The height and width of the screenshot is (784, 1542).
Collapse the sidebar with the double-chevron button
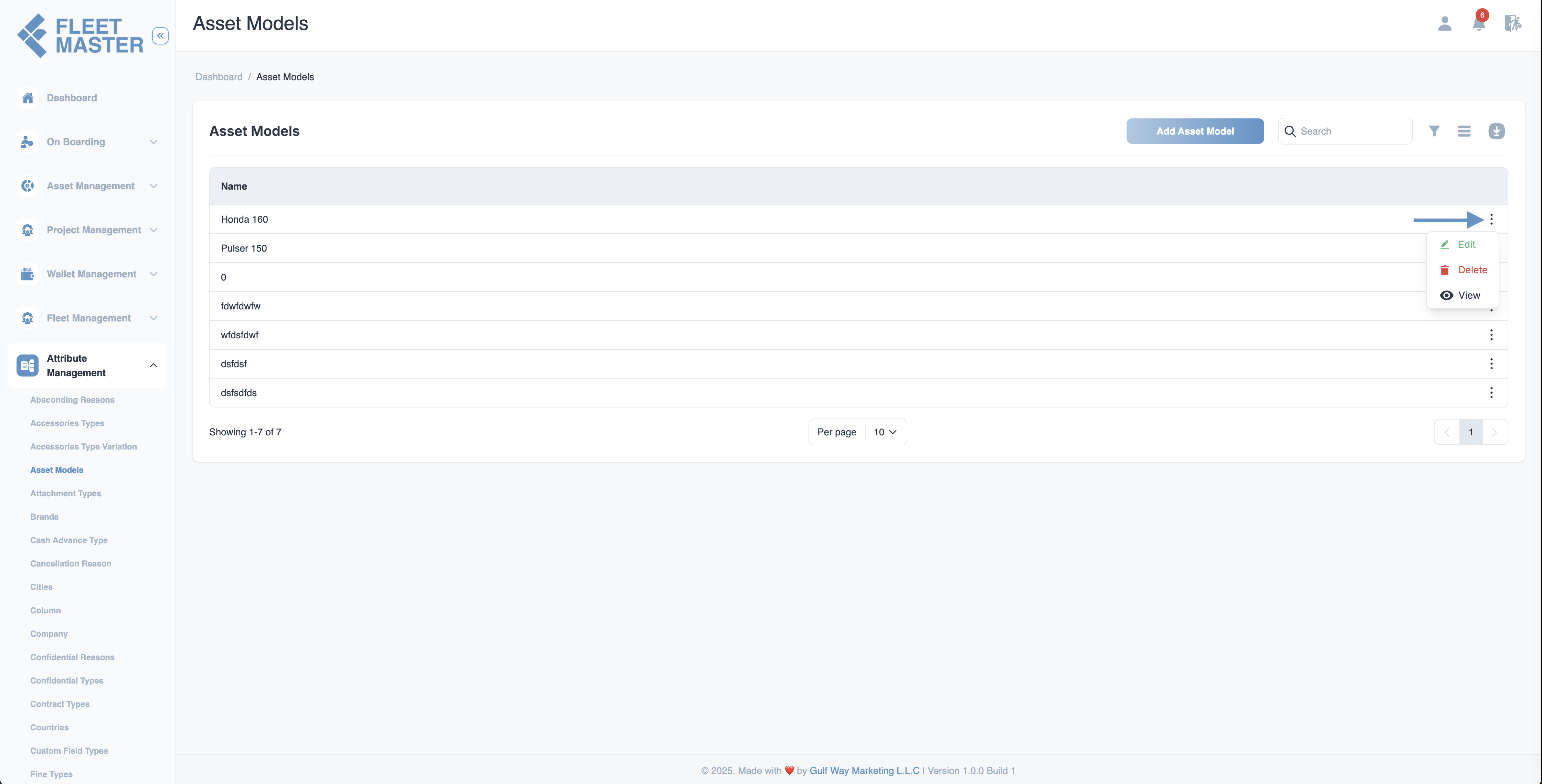[x=160, y=36]
